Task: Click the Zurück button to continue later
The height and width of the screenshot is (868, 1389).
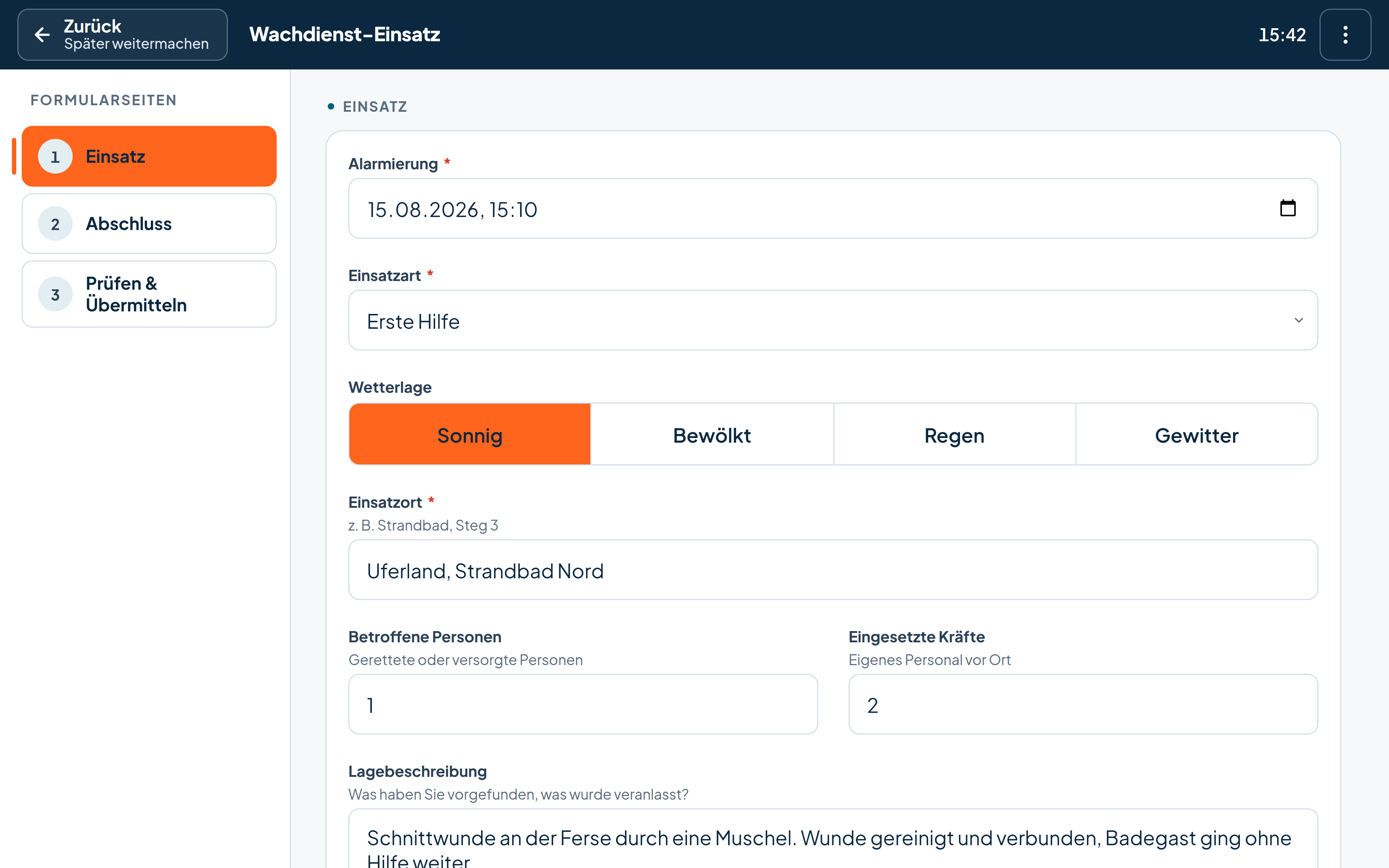Action: 122,34
